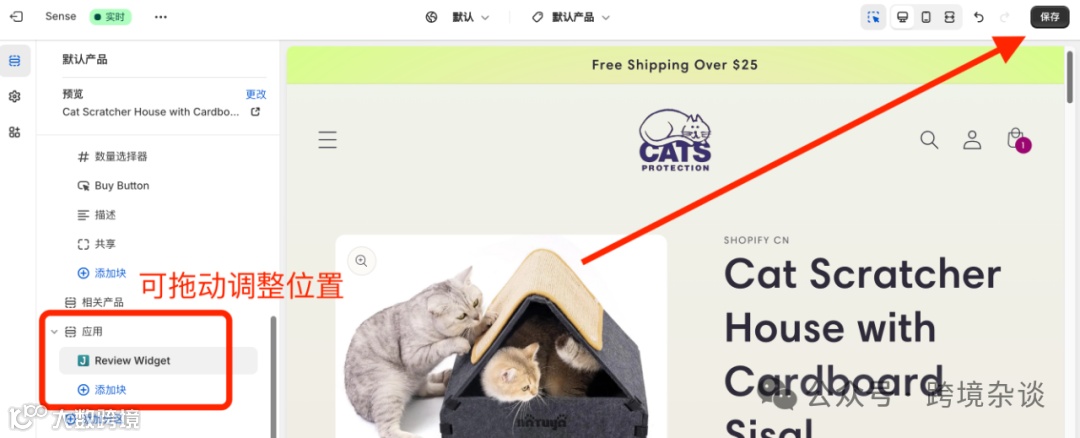Select the Sections sidebar icon
Screen dimensions: 1080x438
(x=14, y=61)
